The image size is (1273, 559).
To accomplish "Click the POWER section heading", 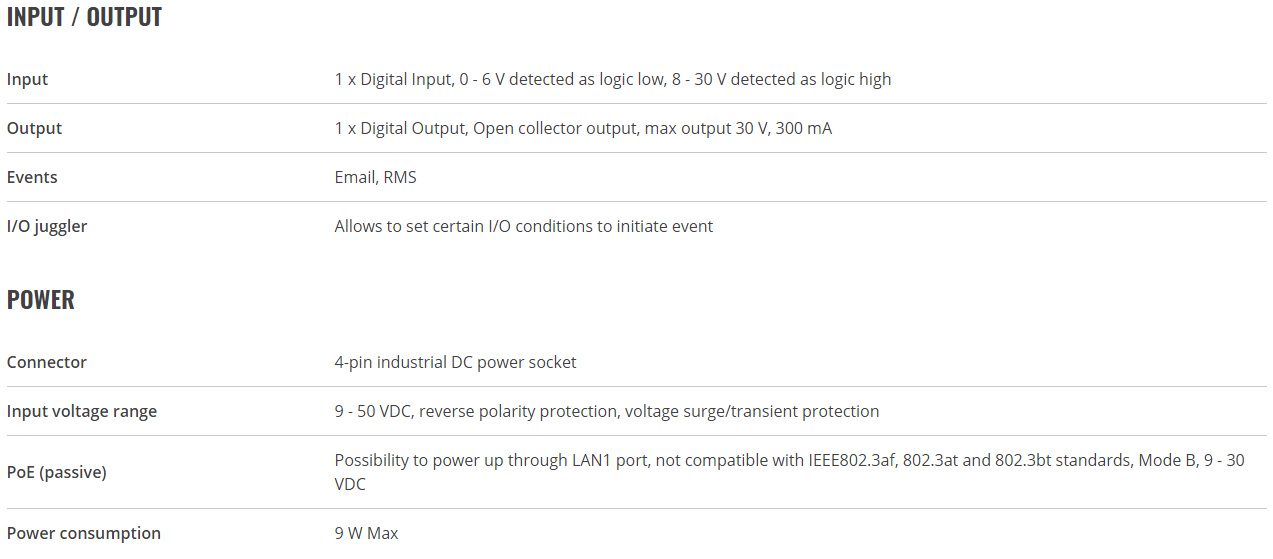I will [41, 300].
